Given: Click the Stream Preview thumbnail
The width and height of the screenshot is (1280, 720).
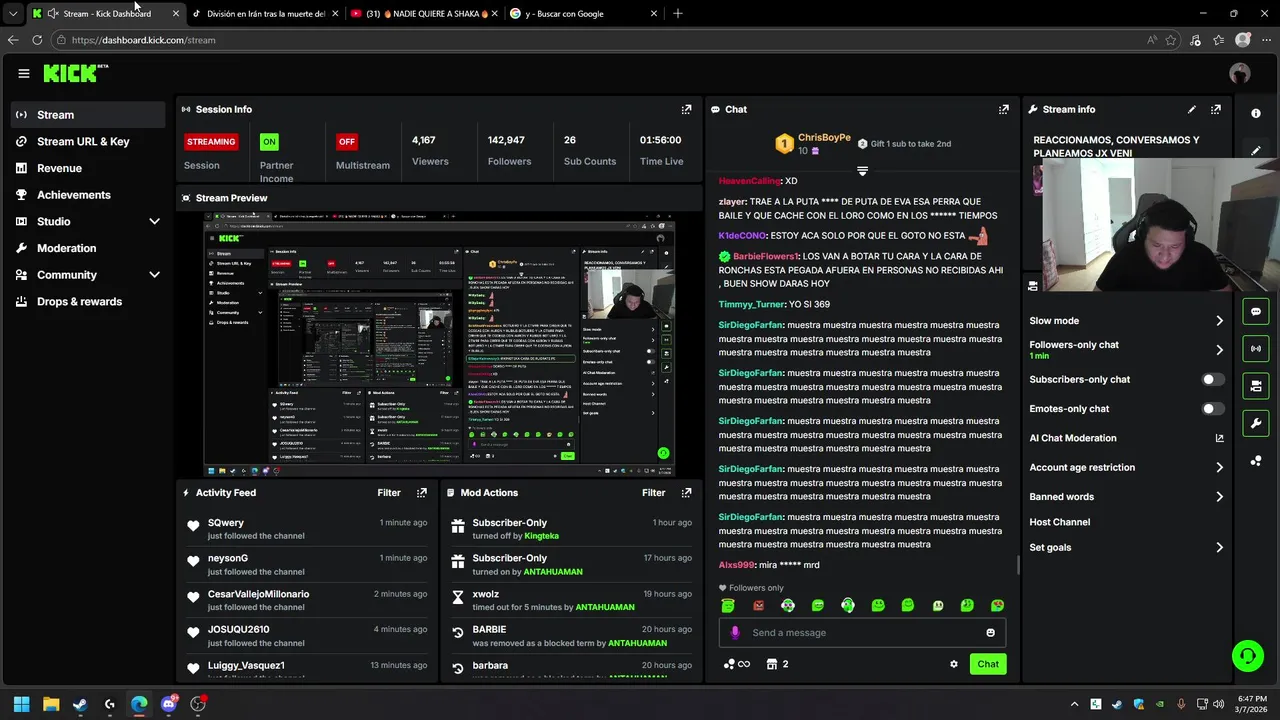Looking at the screenshot, I should [x=439, y=344].
